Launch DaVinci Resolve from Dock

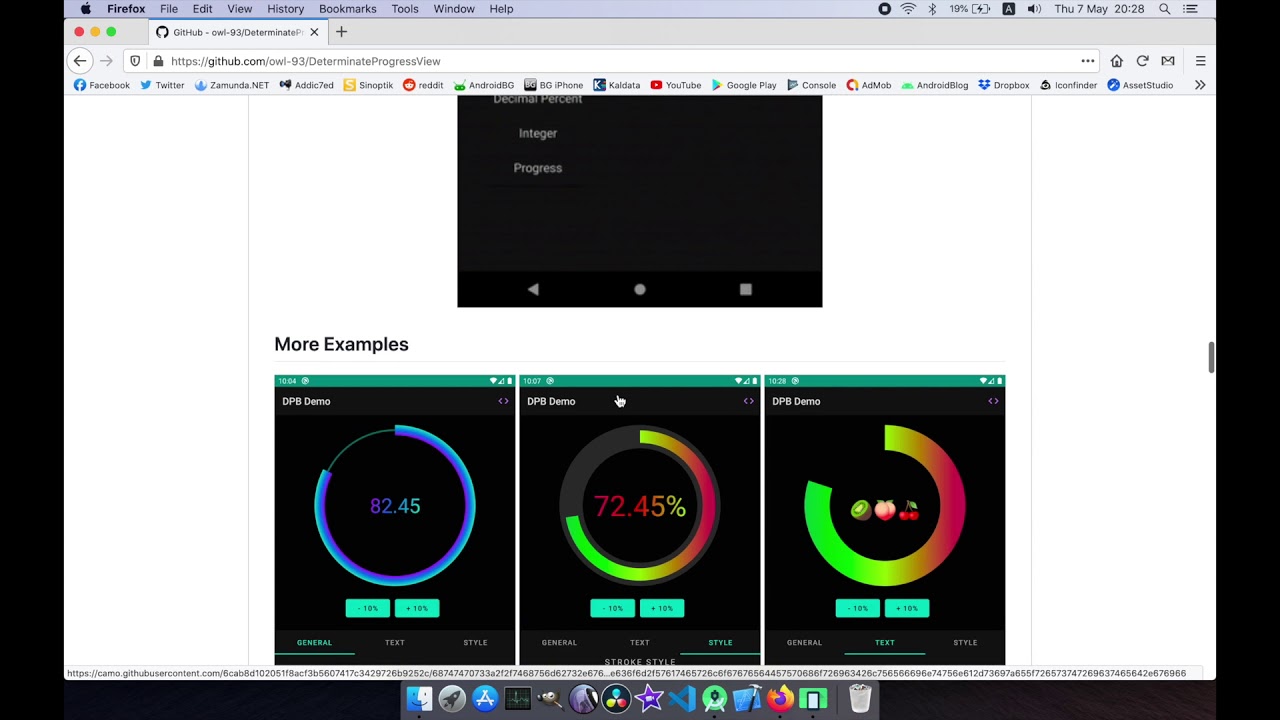tap(616, 698)
